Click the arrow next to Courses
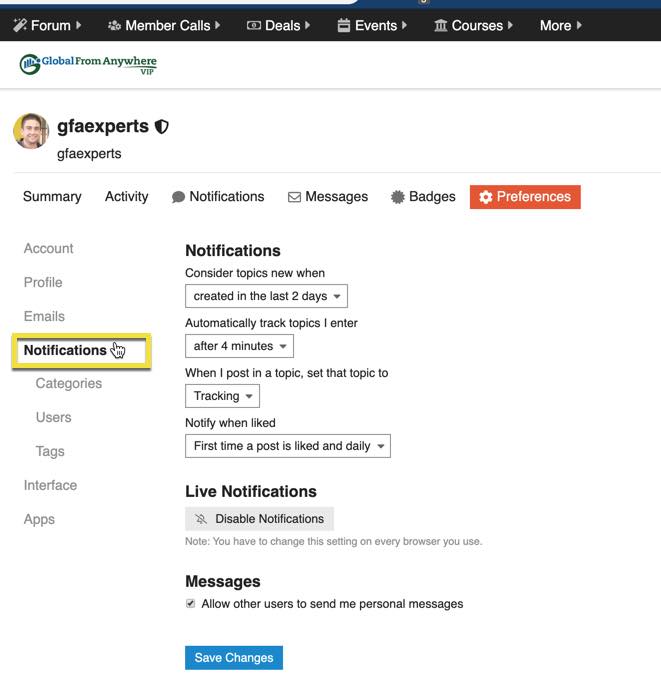The width and height of the screenshot is (661, 696). pos(510,25)
